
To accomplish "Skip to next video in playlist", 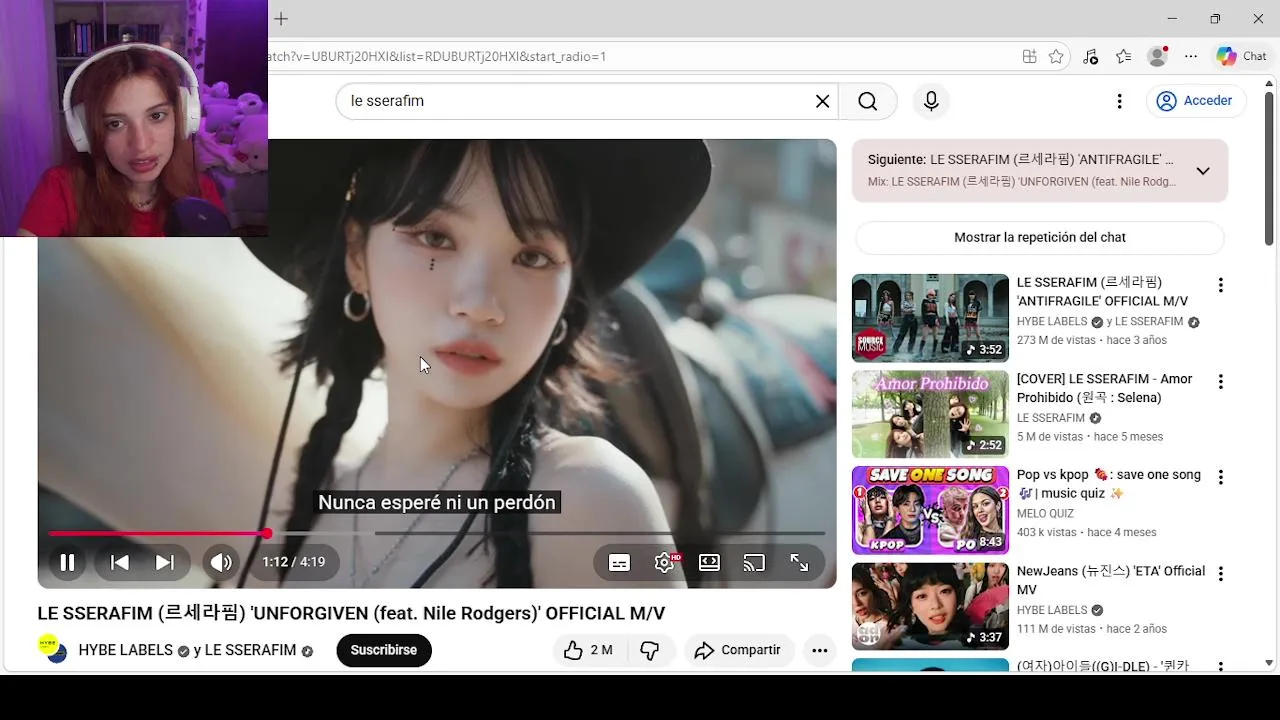I will tap(165, 562).
